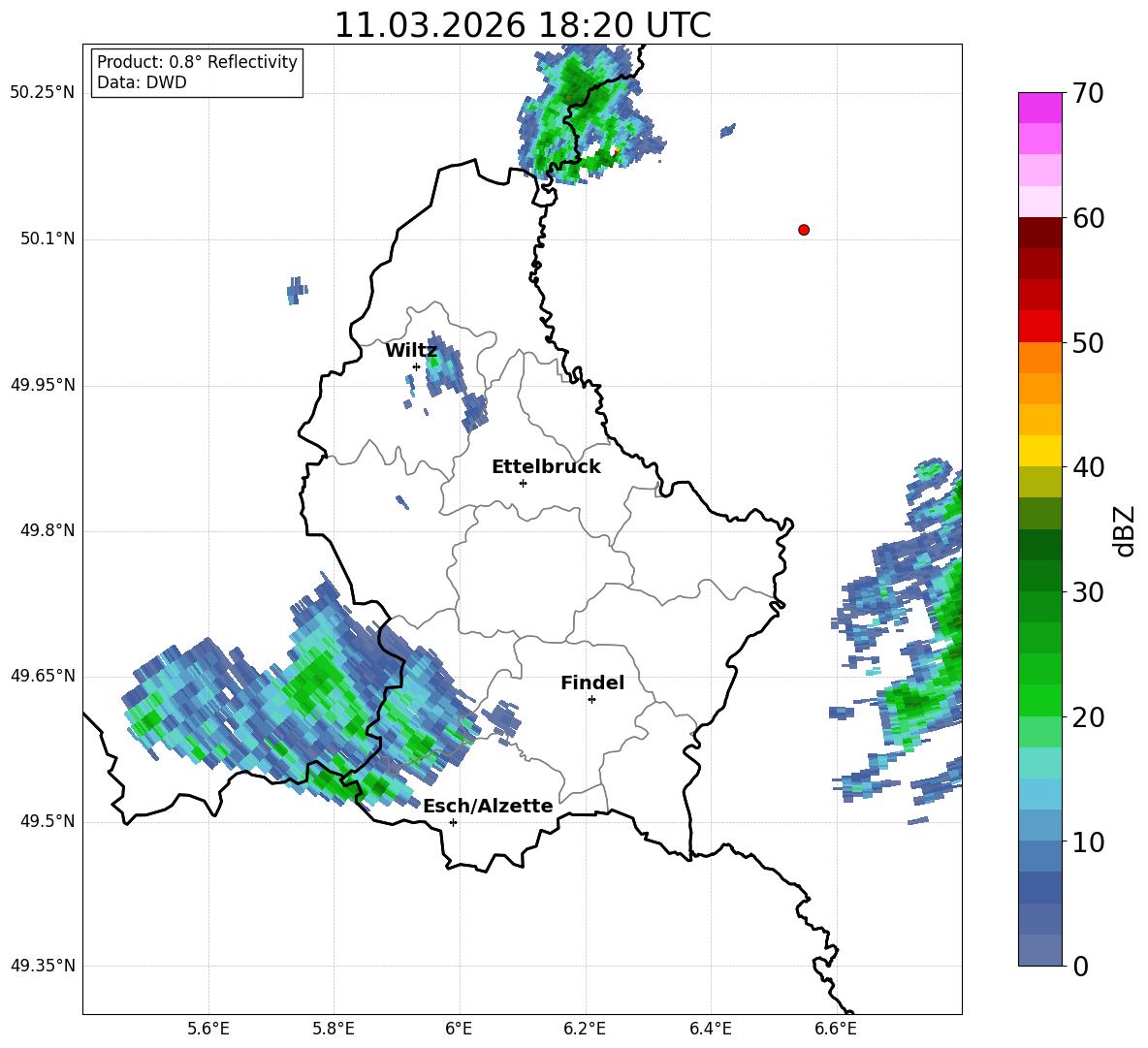Viewport: 1148px width, 1048px height.
Task: Click the 50.25°N latitude label
Action: coord(43,93)
